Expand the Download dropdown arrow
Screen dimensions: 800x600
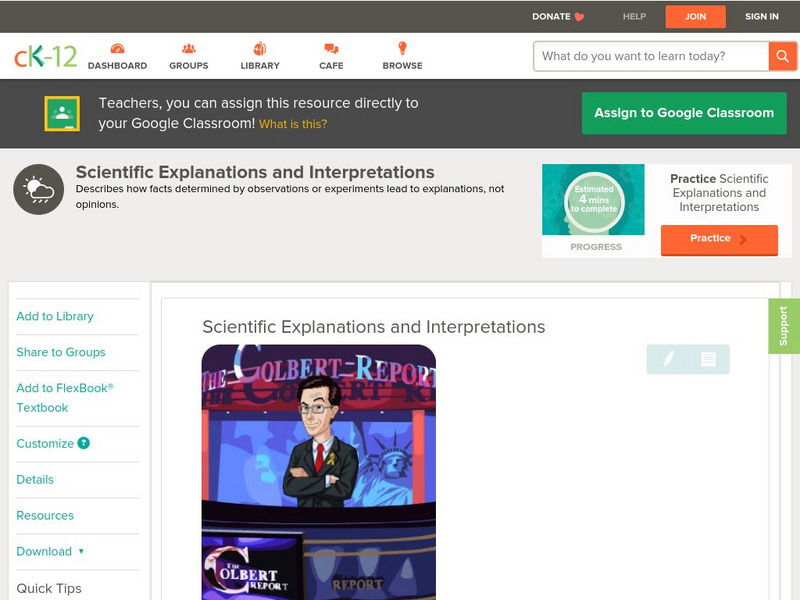click(x=81, y=551)
